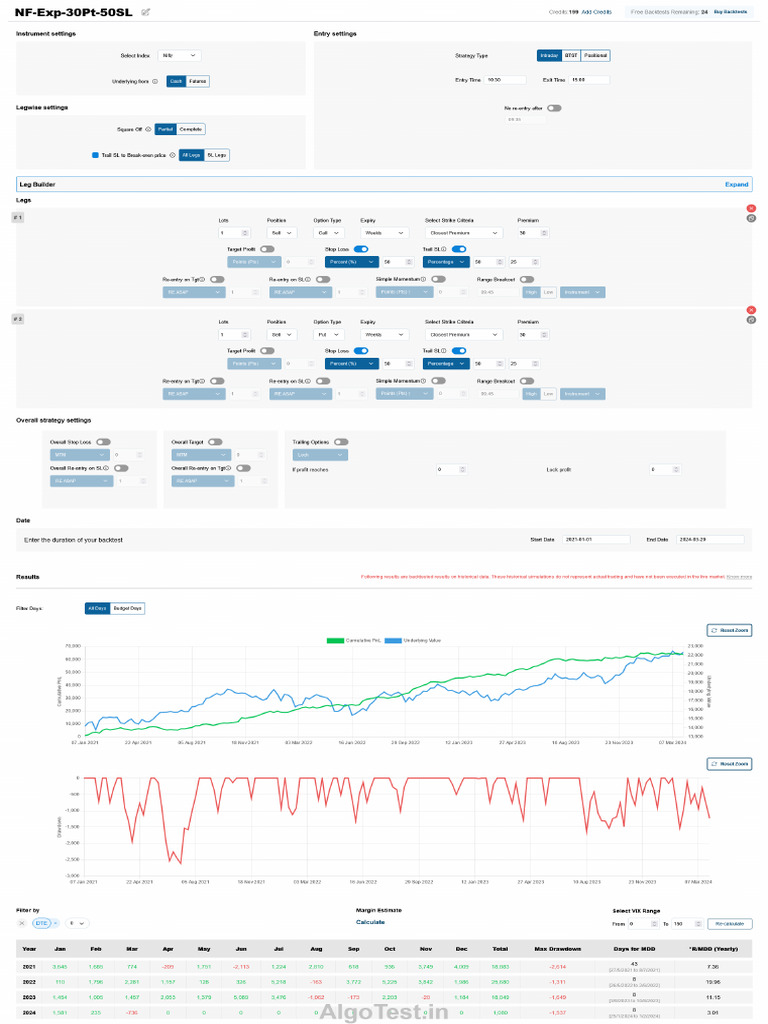Click the info icon next to Square Off

(147, 129)
